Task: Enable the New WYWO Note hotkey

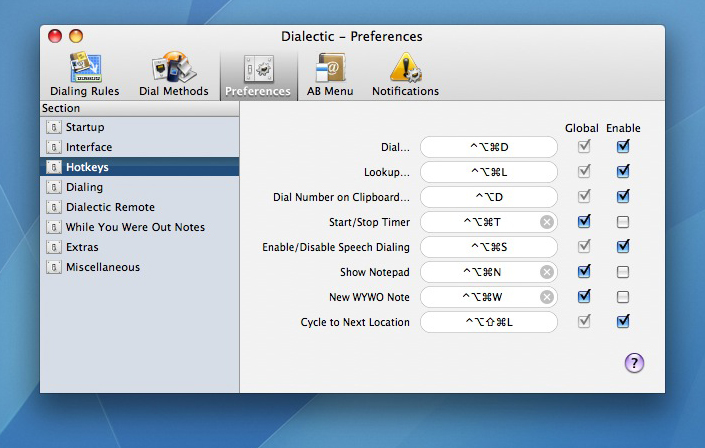Action: 623,297
